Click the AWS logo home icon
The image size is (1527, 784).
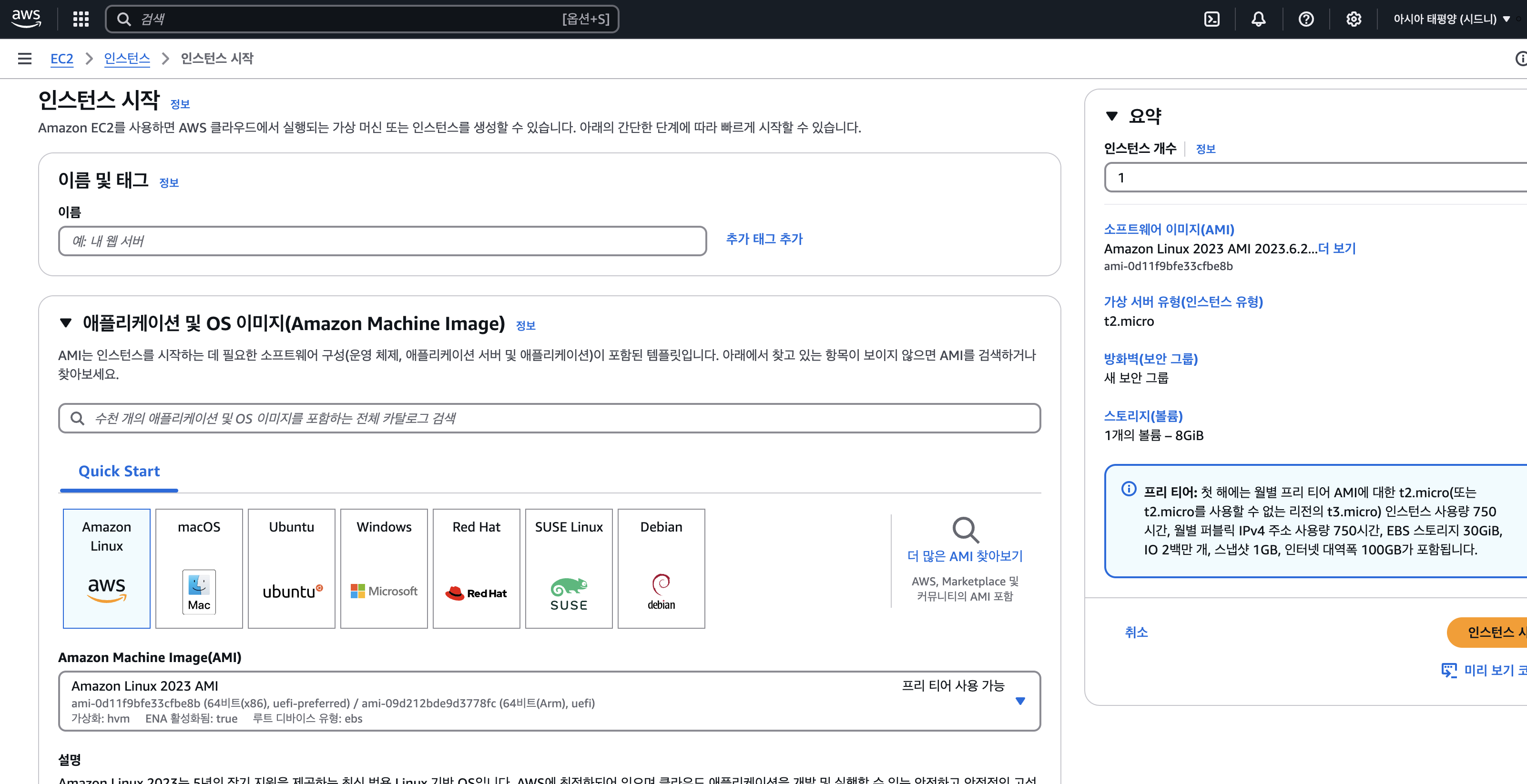(26, 19)
